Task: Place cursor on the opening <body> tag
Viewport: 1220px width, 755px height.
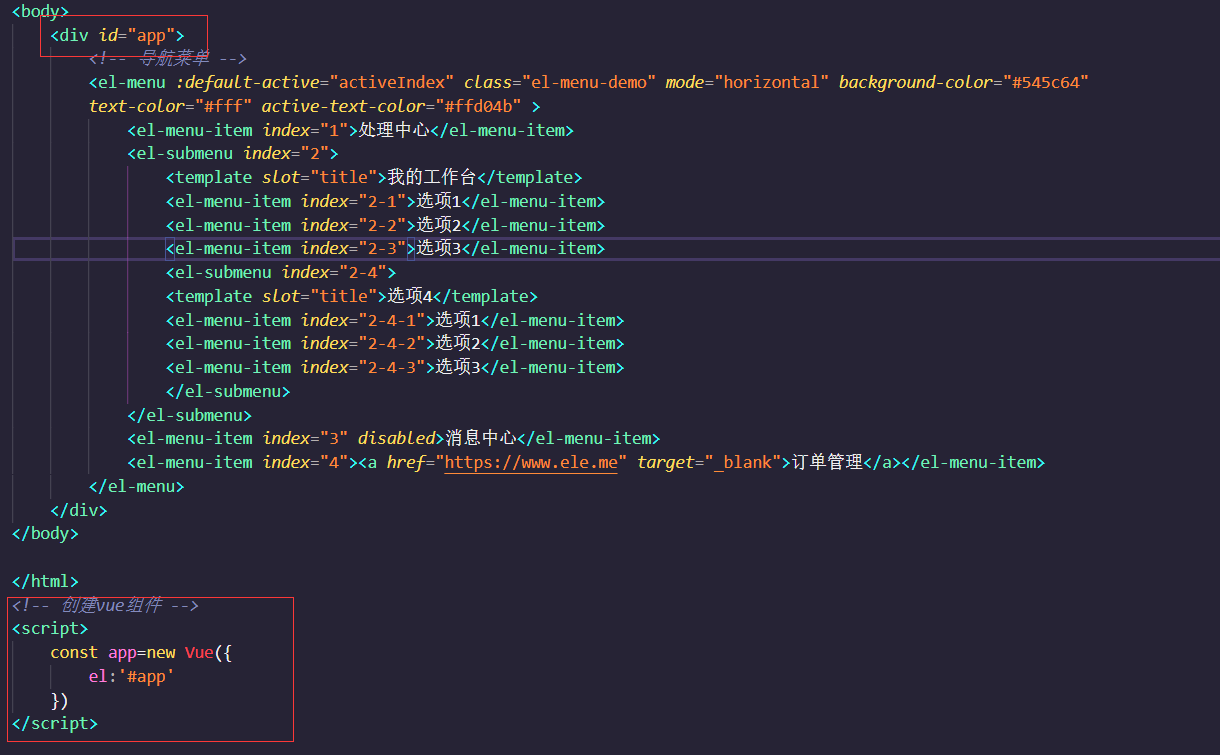Action: coord(40,11)
